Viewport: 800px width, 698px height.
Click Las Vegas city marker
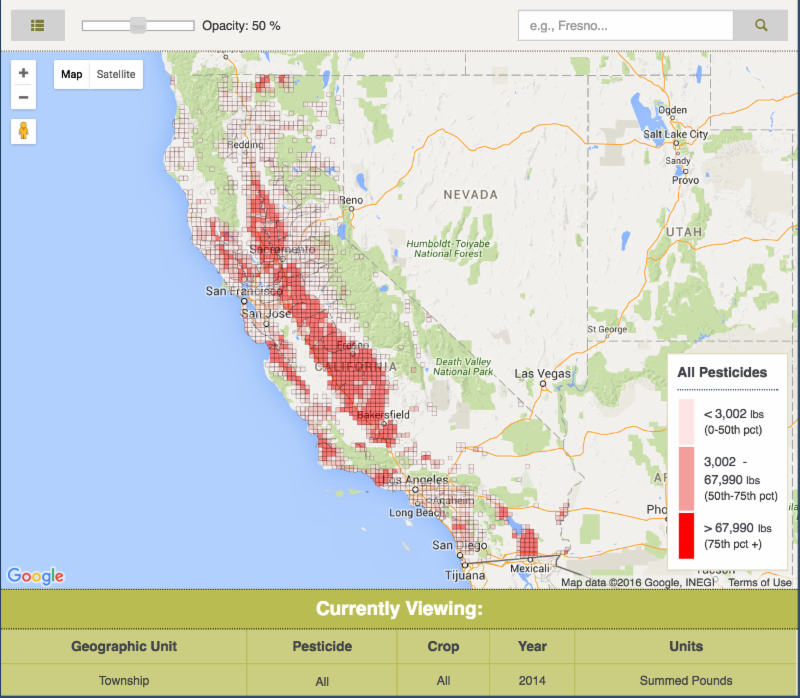(543, 382)
